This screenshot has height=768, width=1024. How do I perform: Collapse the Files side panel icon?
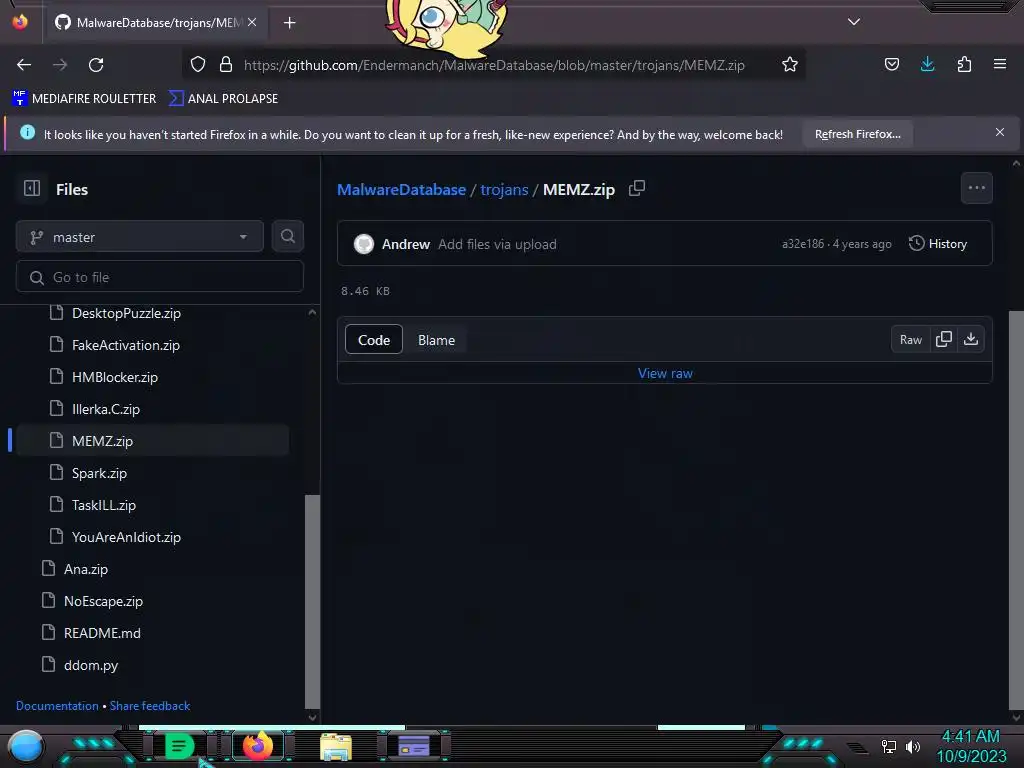[31, 189]
